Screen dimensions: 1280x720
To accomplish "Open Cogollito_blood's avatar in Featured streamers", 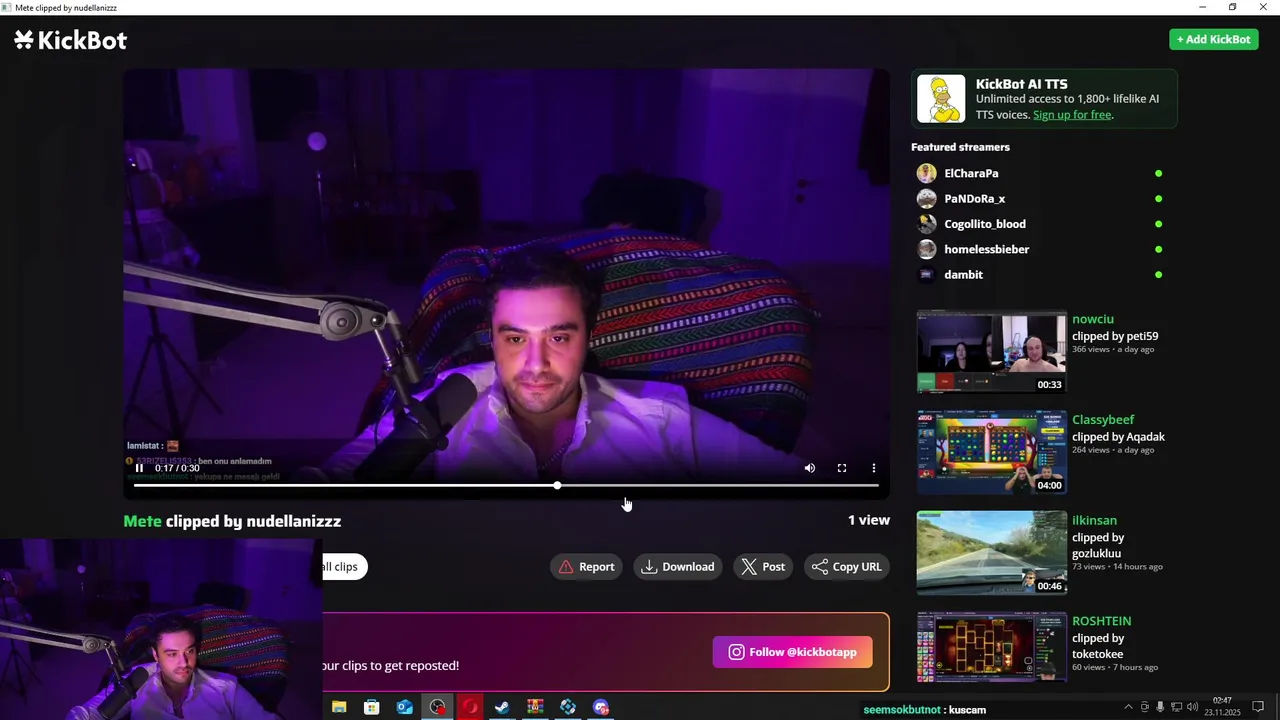I will [x=927, y=224].
